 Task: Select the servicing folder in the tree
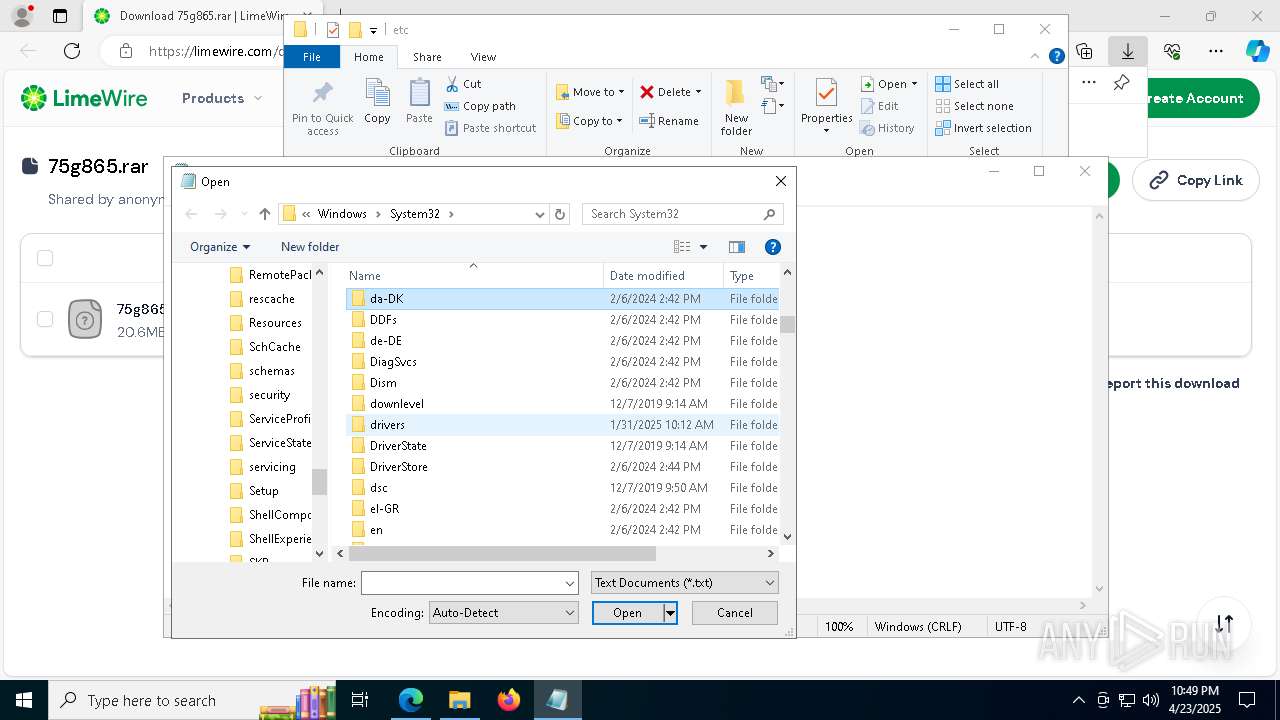tap(270, 467)
